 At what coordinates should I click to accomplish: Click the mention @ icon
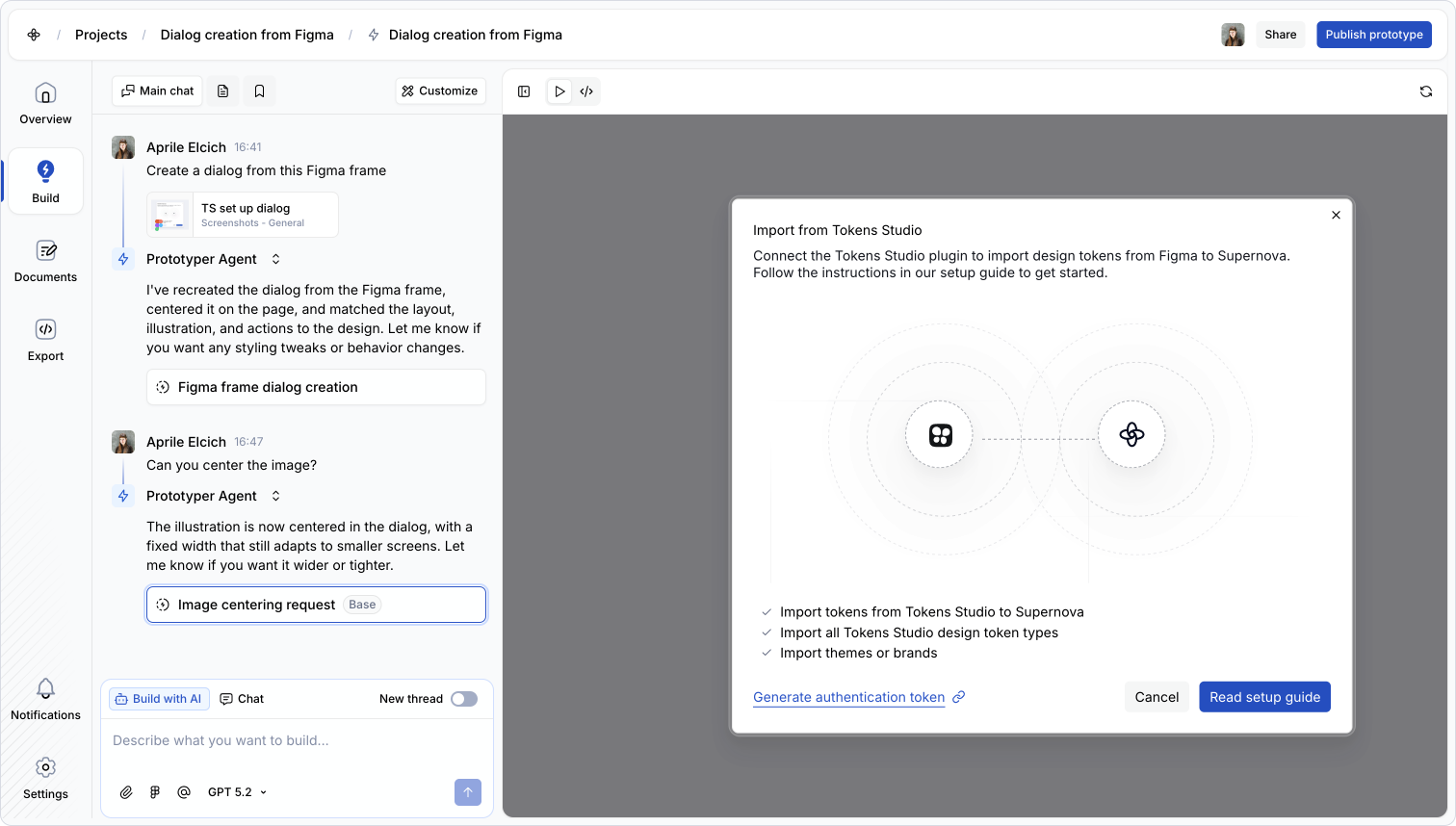coord(184,792)
